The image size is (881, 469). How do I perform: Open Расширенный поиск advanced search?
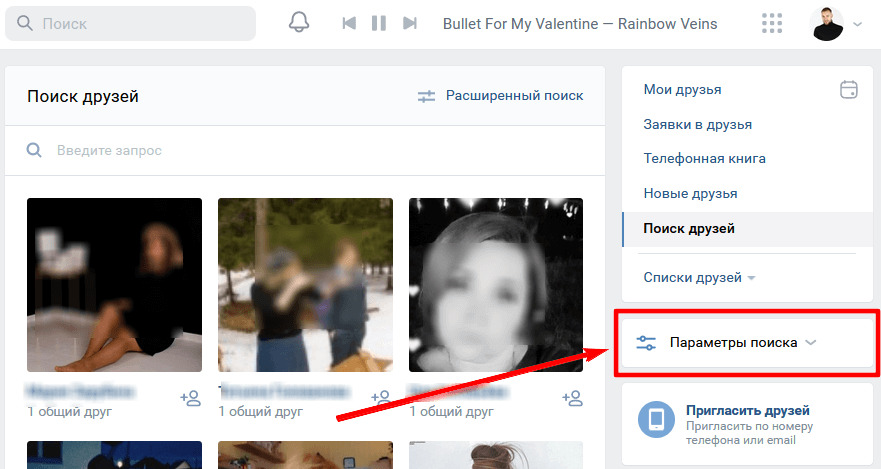coord(501,96)
